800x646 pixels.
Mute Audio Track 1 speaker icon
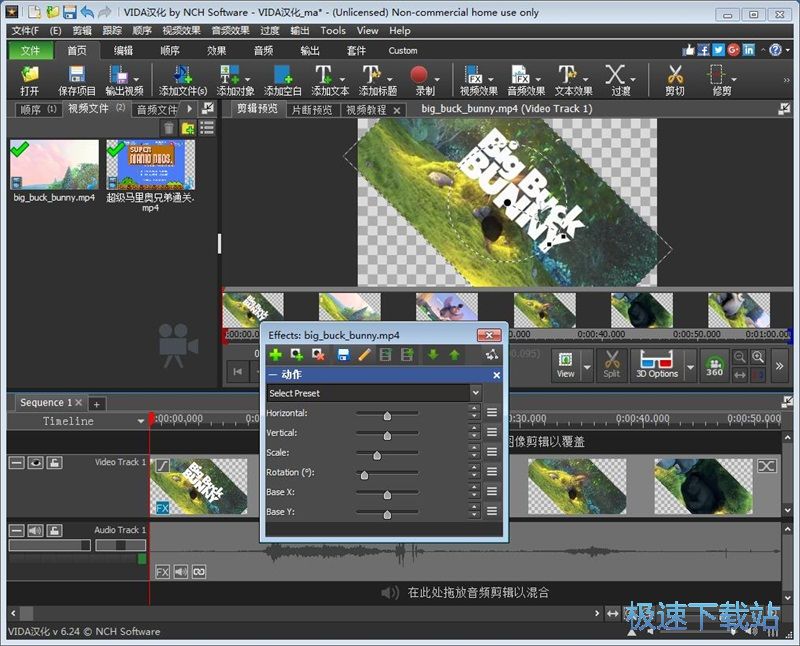pyautogui.click(x=36, y=531)
